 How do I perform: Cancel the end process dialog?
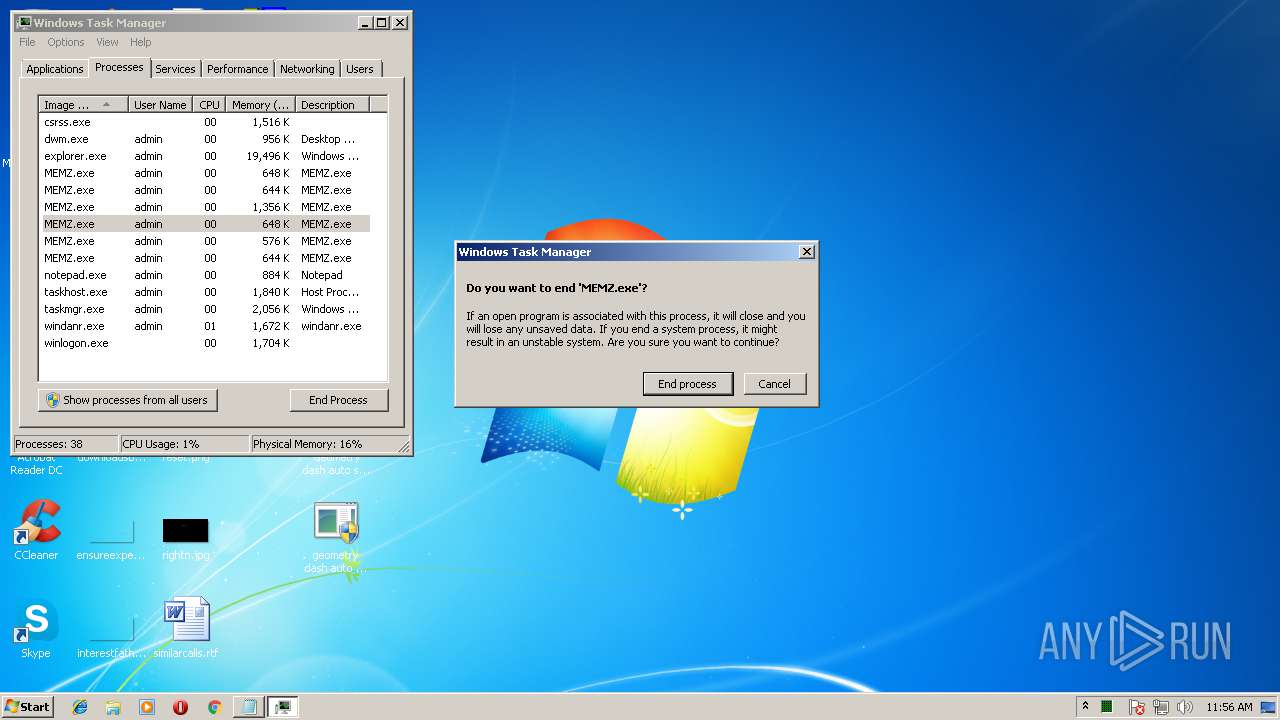click(x=775, y=384)
